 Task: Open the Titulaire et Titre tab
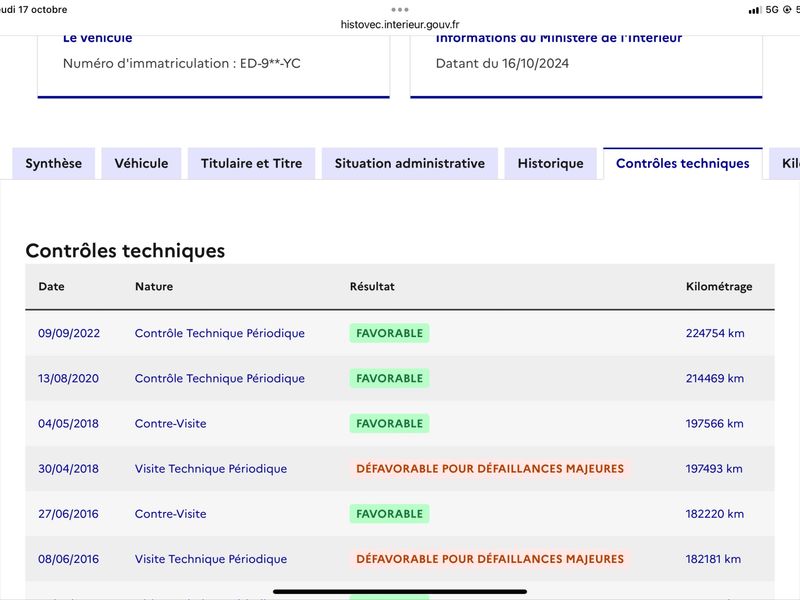point(252,163)
